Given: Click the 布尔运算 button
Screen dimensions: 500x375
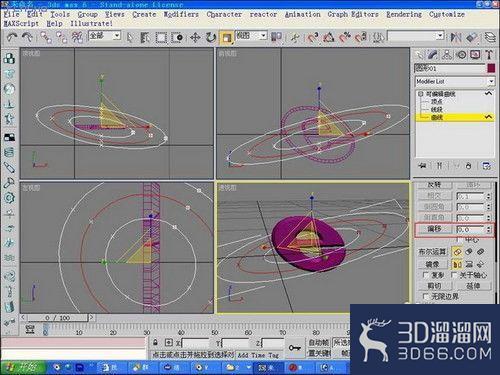Looking at the screenshot, I should tap(432, 252).
